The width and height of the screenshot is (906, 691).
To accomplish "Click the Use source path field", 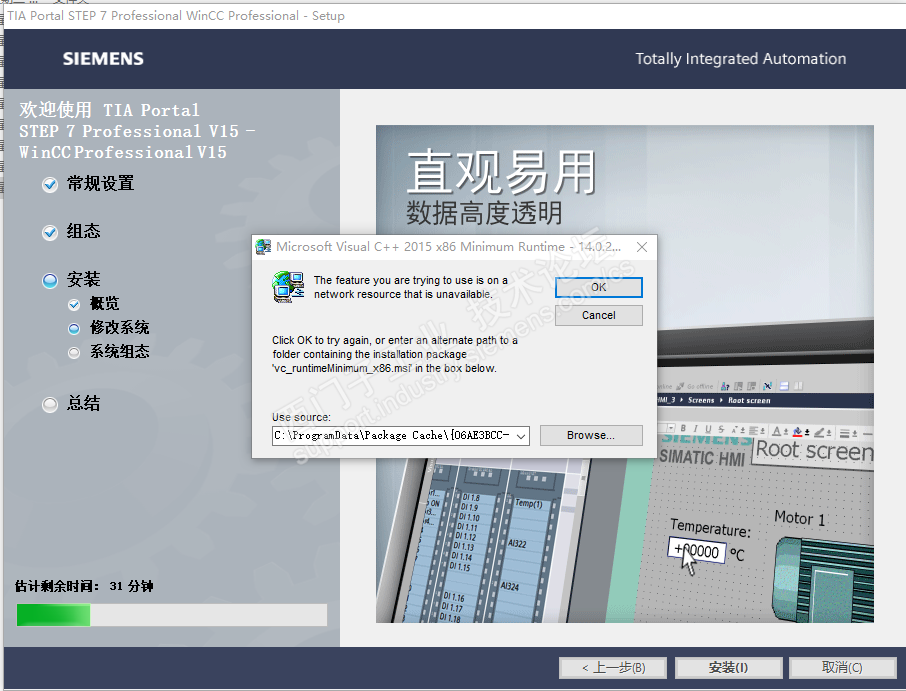I will 400,436.
